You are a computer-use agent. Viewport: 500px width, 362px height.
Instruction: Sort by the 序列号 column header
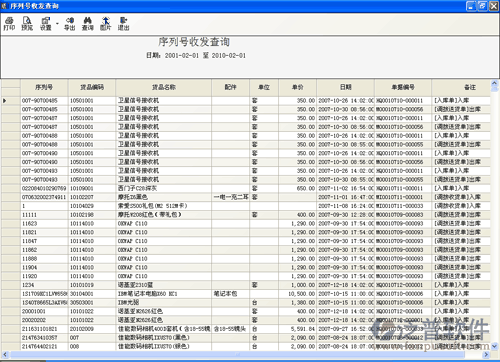coord(44,87)
